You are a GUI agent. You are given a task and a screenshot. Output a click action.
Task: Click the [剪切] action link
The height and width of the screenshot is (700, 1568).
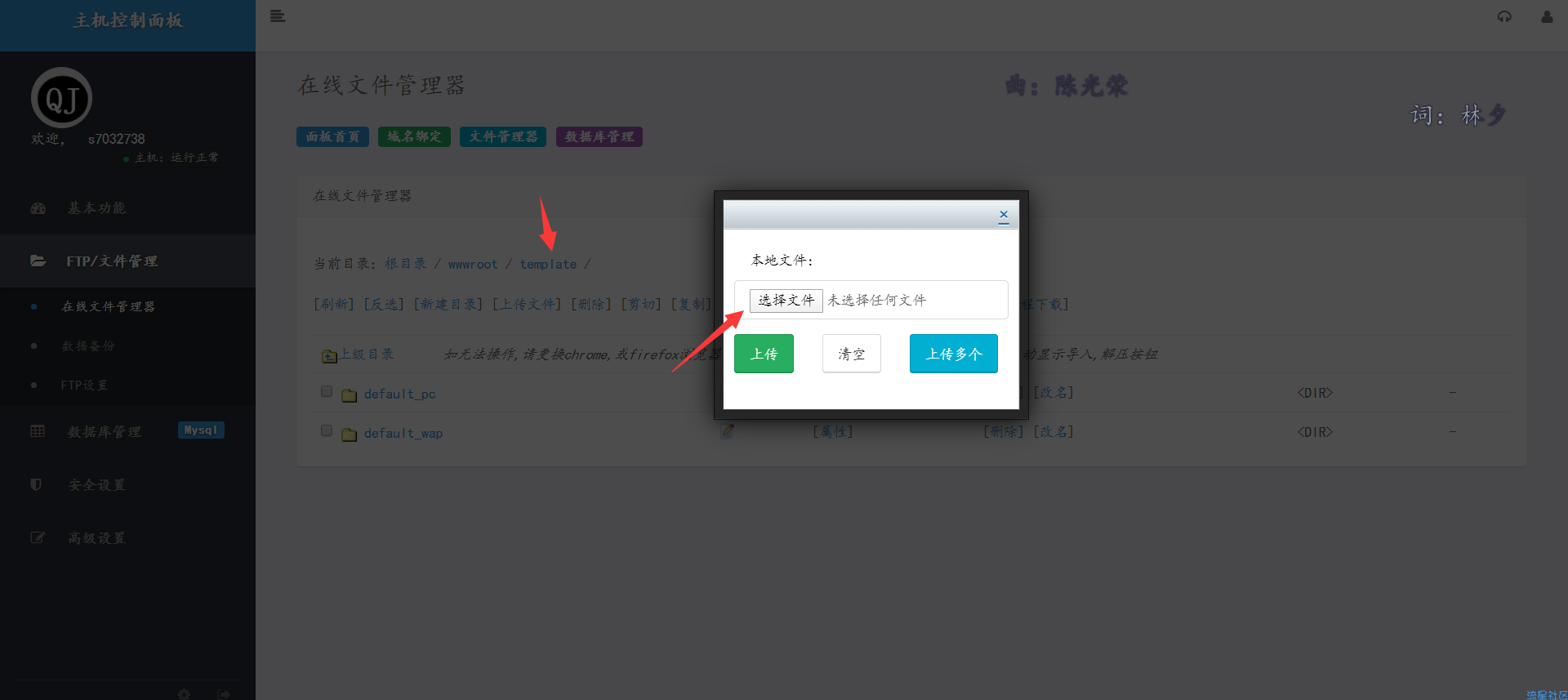point(642,304)
